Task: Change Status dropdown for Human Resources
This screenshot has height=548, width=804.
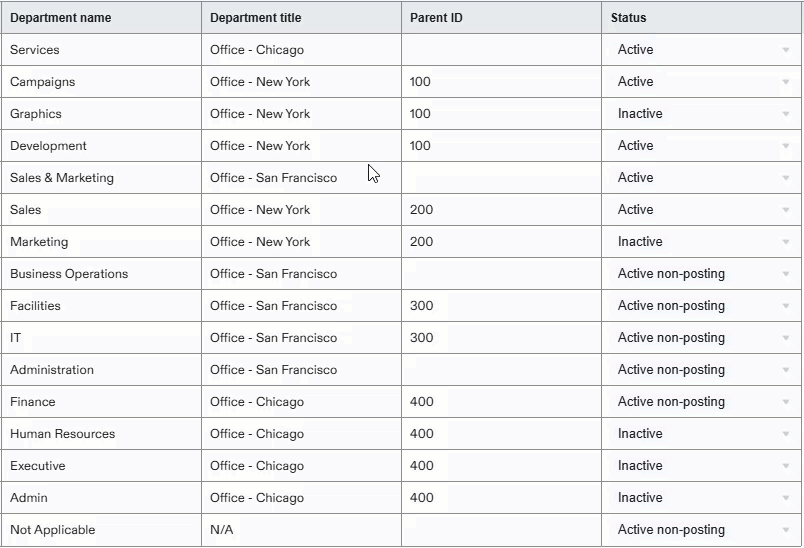Action: tap(785, 434)
